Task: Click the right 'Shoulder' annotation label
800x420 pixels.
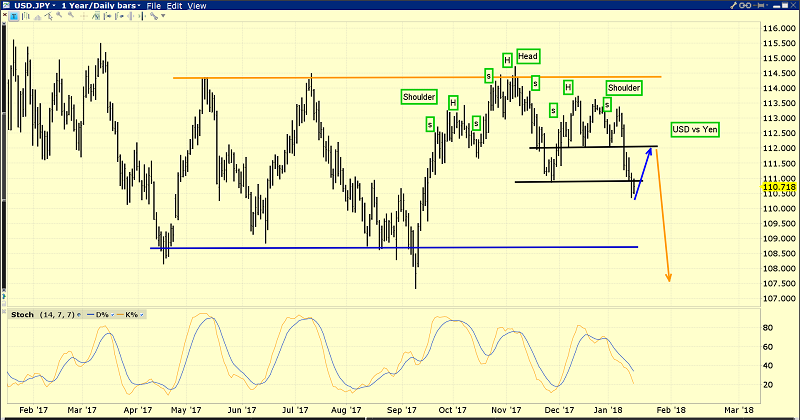Action: [623, 88]
